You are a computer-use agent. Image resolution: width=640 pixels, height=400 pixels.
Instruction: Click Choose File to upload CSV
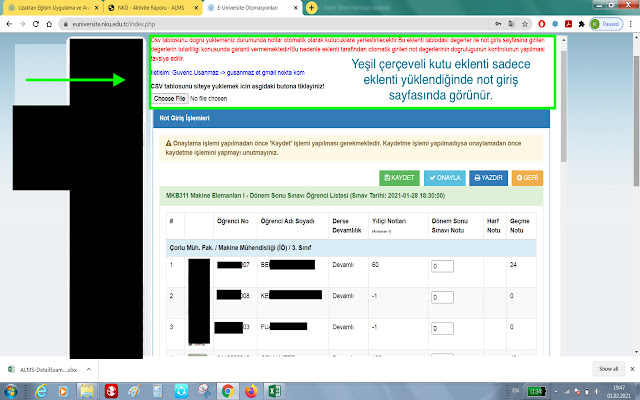coord(170,98)
